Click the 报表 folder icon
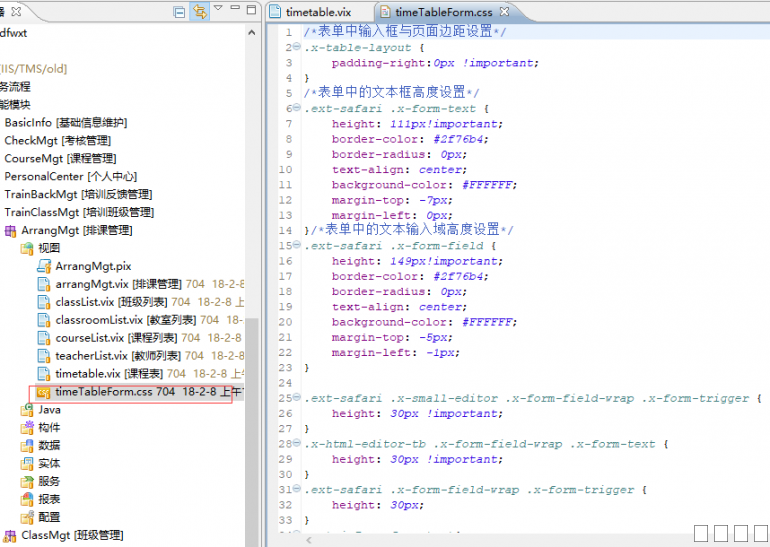This screenshot has width=770, height=547. click(27, 499)
